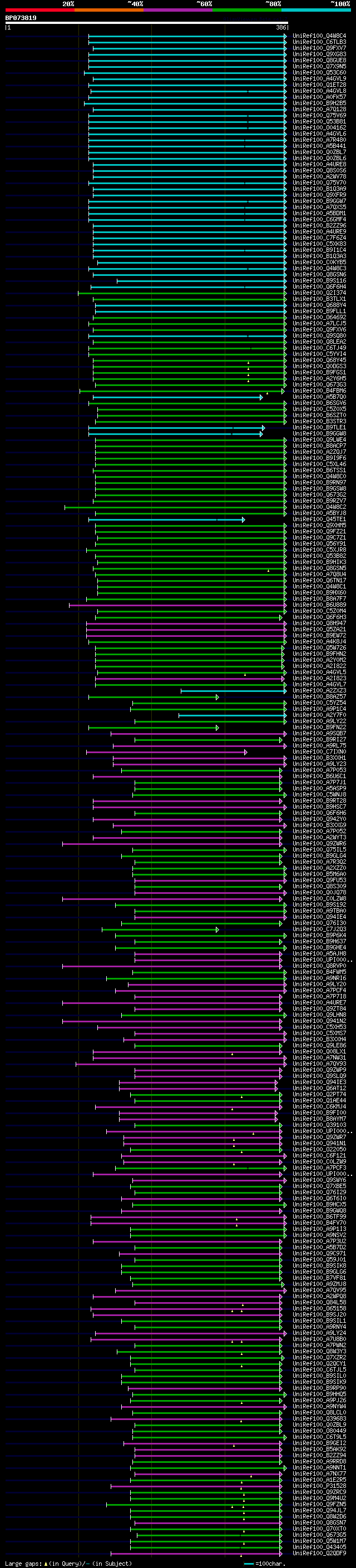Choose the UniRef100_B9GGW8 entry
This screenshot has width=356, height=1568.
coord(319,434)
